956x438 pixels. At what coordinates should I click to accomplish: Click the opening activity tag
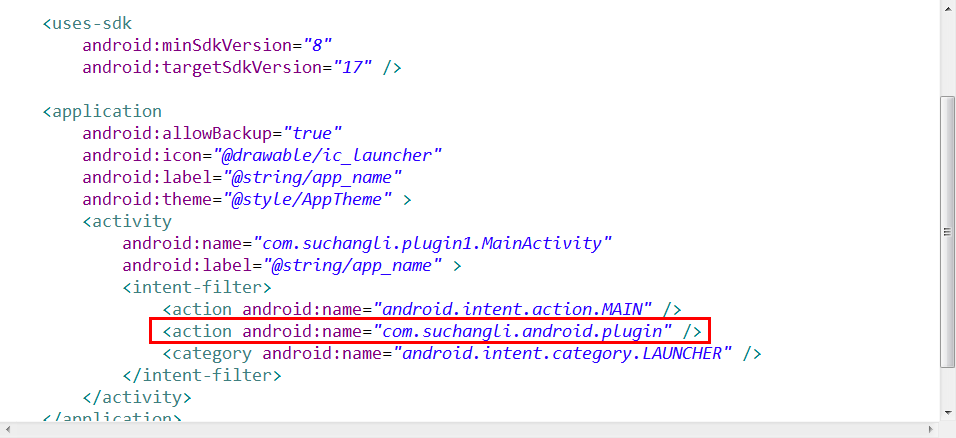[x=127, y=221]
